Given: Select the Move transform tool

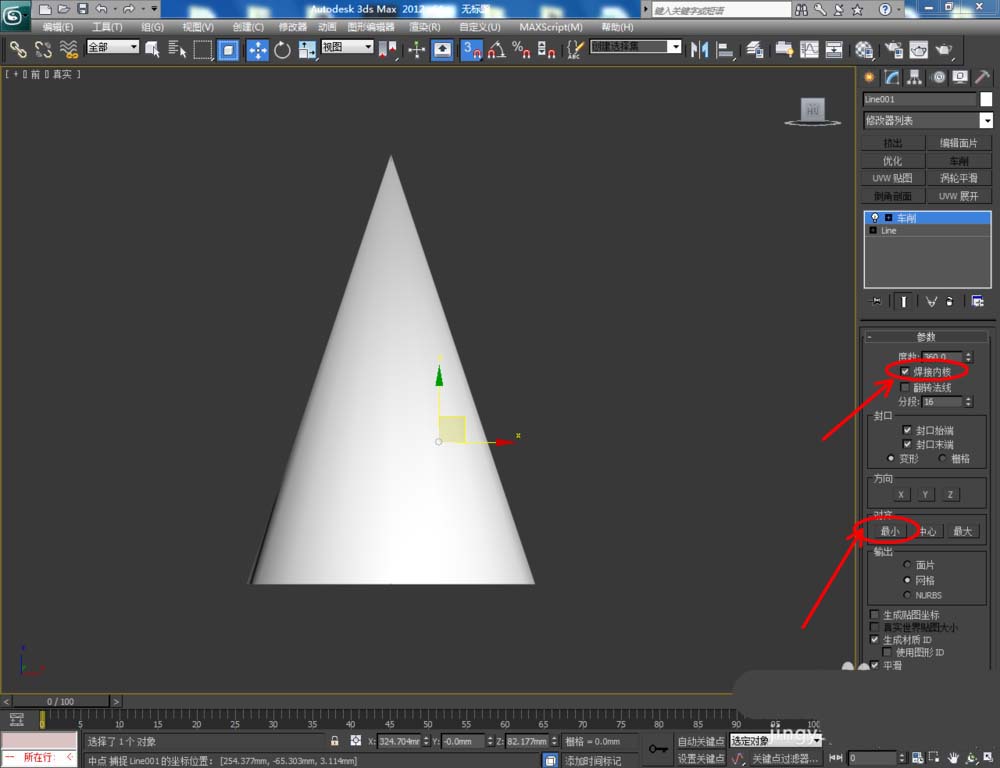Looking at the screenshot, I should [x=257, y=49].
